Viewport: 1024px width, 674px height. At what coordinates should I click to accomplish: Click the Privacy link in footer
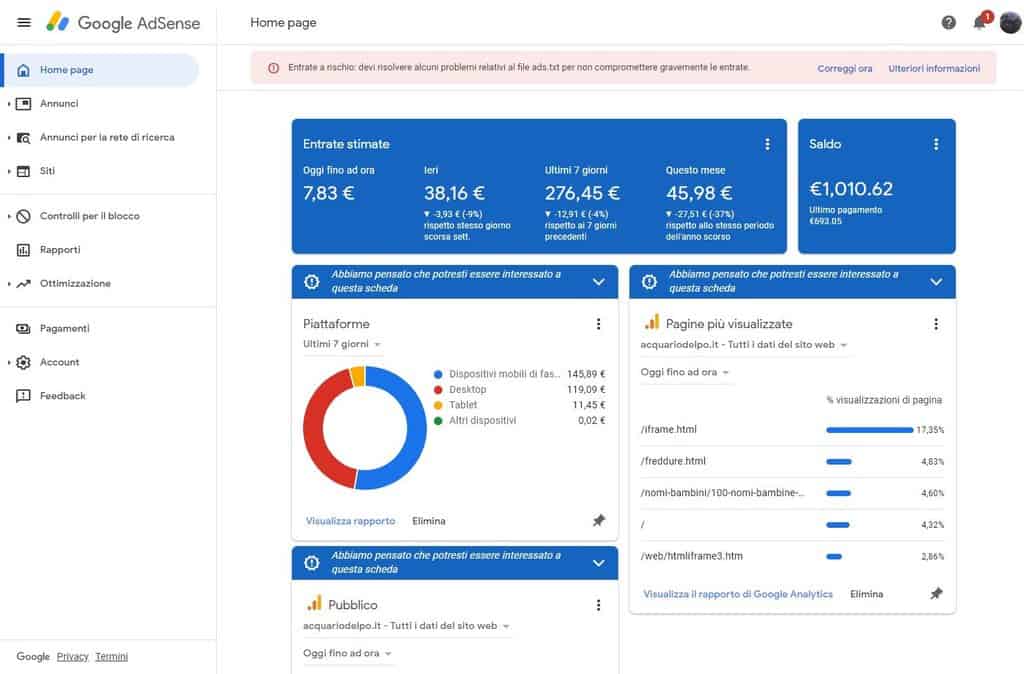[x=72, y=657]
